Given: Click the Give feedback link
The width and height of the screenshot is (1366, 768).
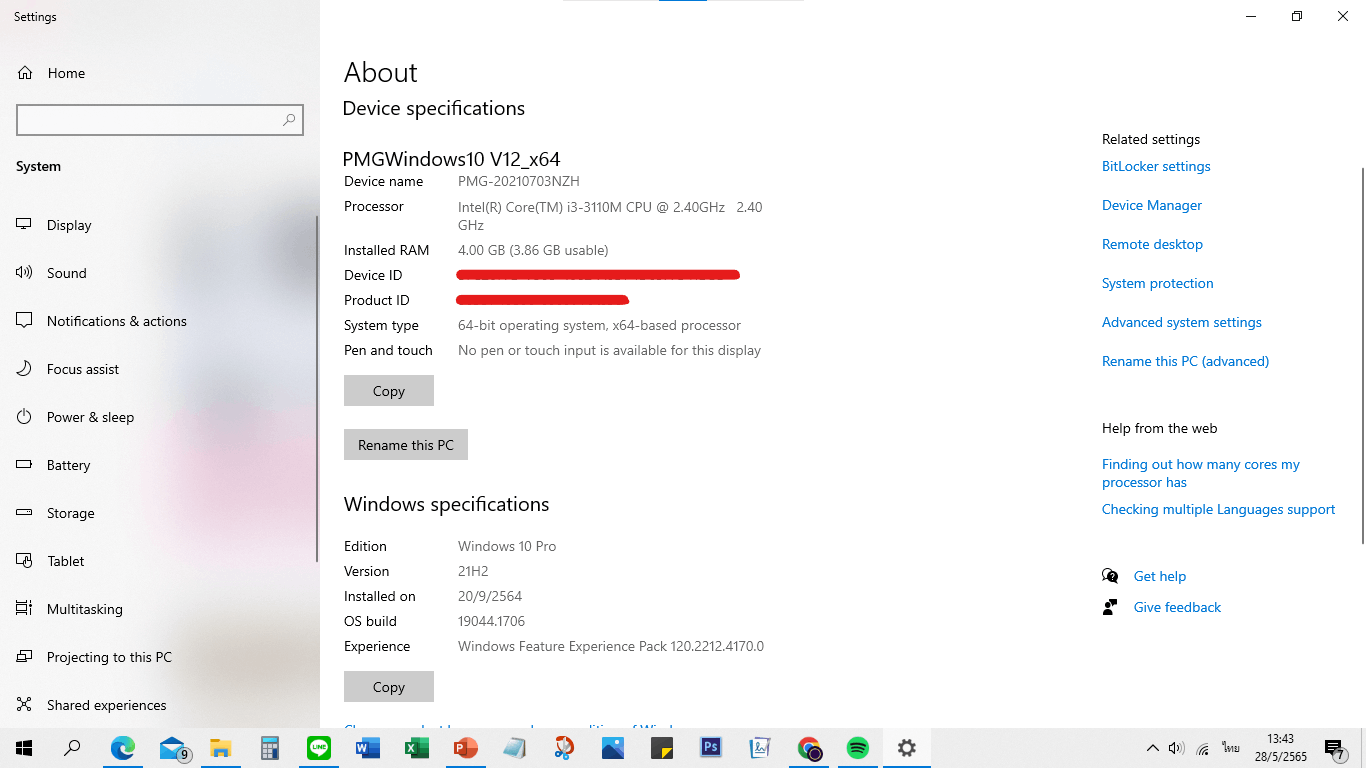Looking at the screenshot, I should 1177,607.
